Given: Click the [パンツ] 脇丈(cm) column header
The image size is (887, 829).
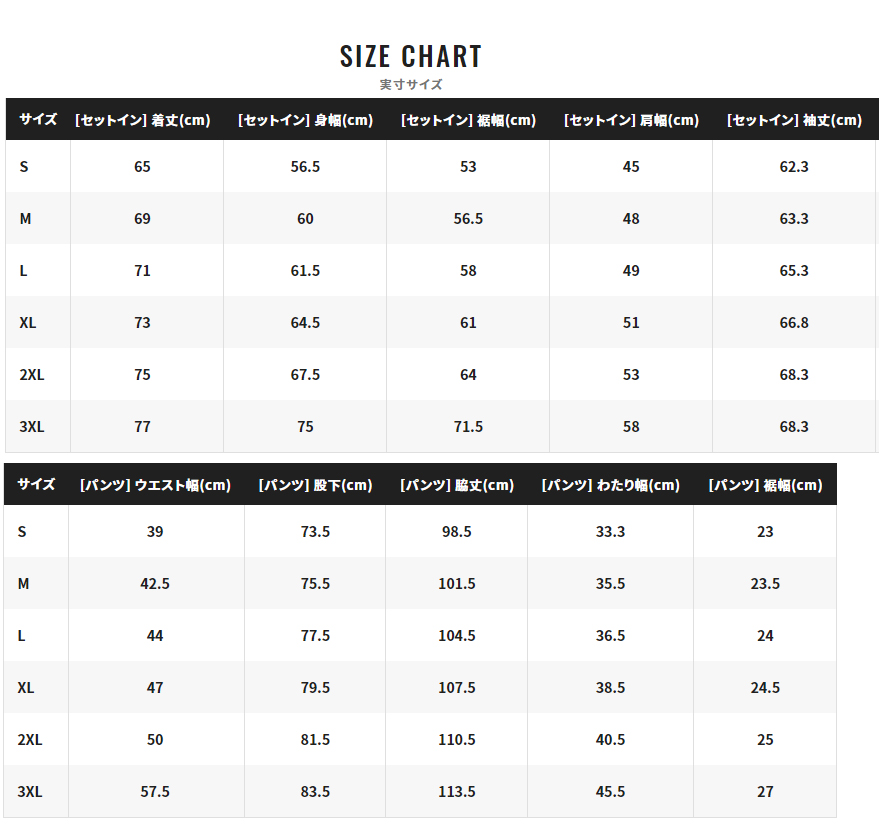Looking at the screenshot, I should click(457, 485).
